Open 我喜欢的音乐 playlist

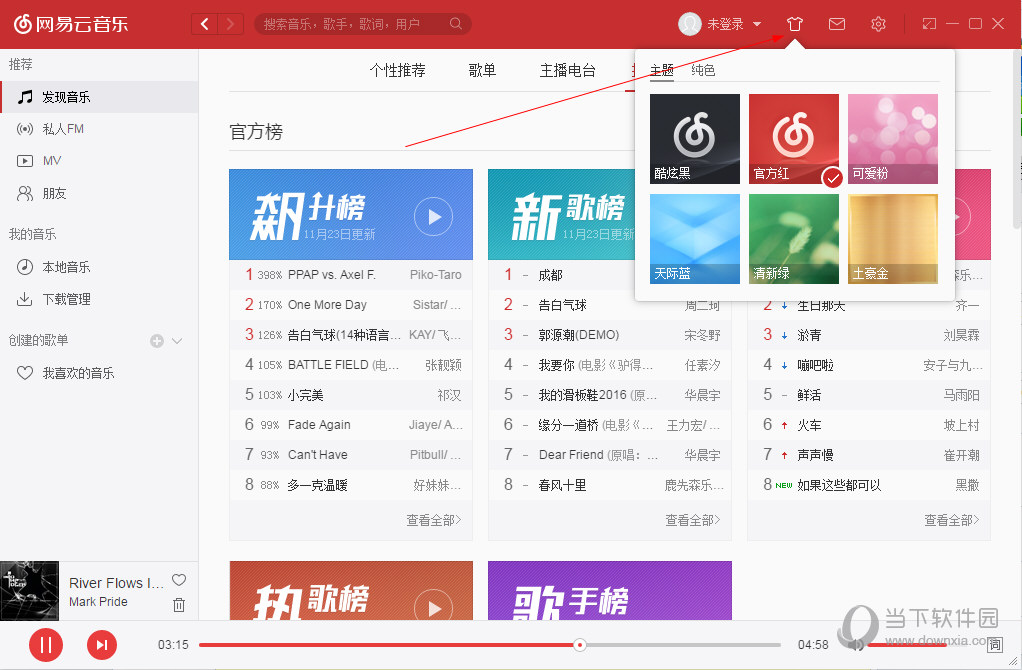click(x=99, y=373)
